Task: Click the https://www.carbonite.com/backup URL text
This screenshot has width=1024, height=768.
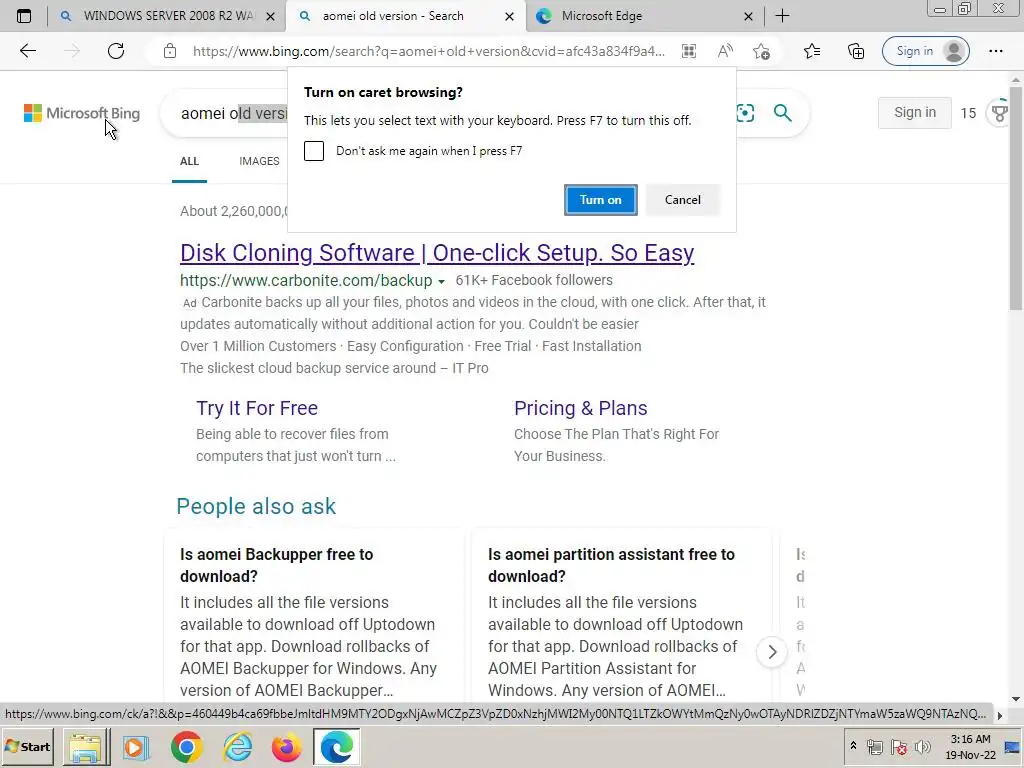Action: click(x=306, y=280)
